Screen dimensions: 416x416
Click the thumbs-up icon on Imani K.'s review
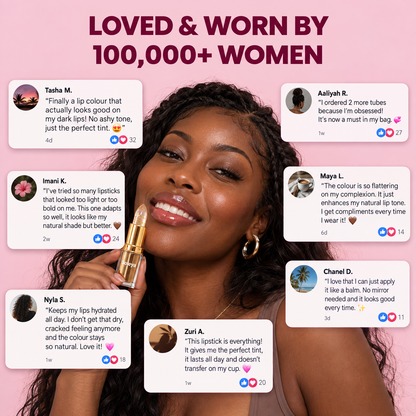pos(98,238)
